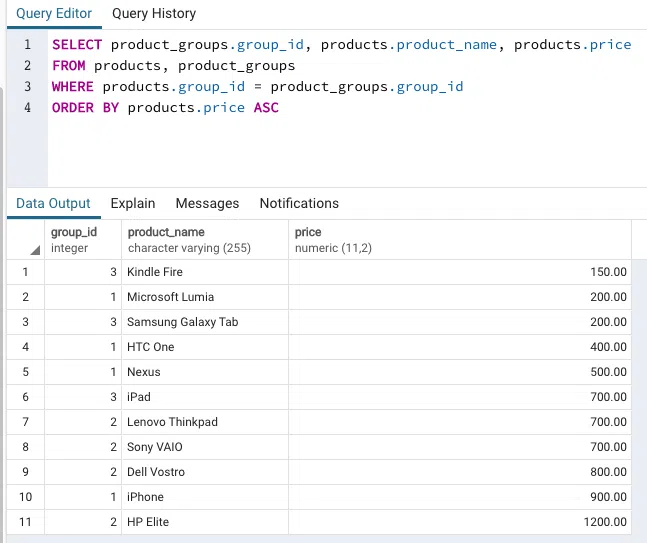Click the Samsung Galaxy Tab cell
The width and height of the screenshot is (647, 543).
click(x=205, y=322)
